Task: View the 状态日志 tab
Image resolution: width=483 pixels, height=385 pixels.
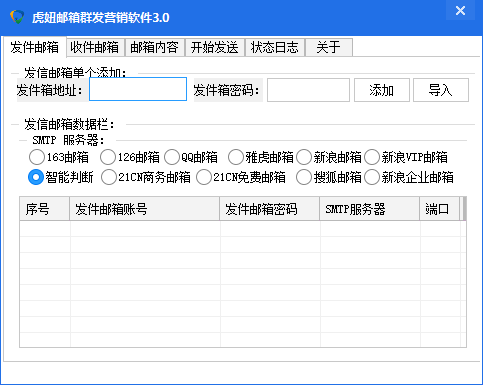Action: (x=275, y=47)
